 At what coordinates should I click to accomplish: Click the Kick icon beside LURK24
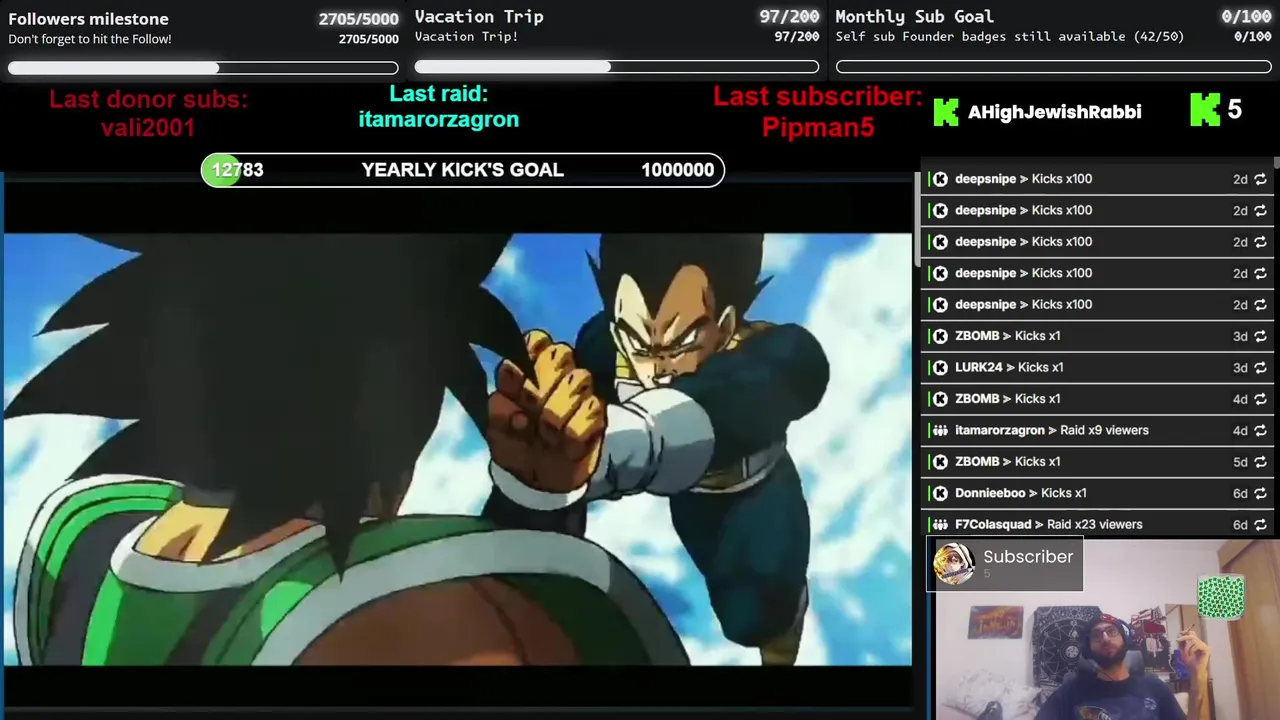coord(940,367)
